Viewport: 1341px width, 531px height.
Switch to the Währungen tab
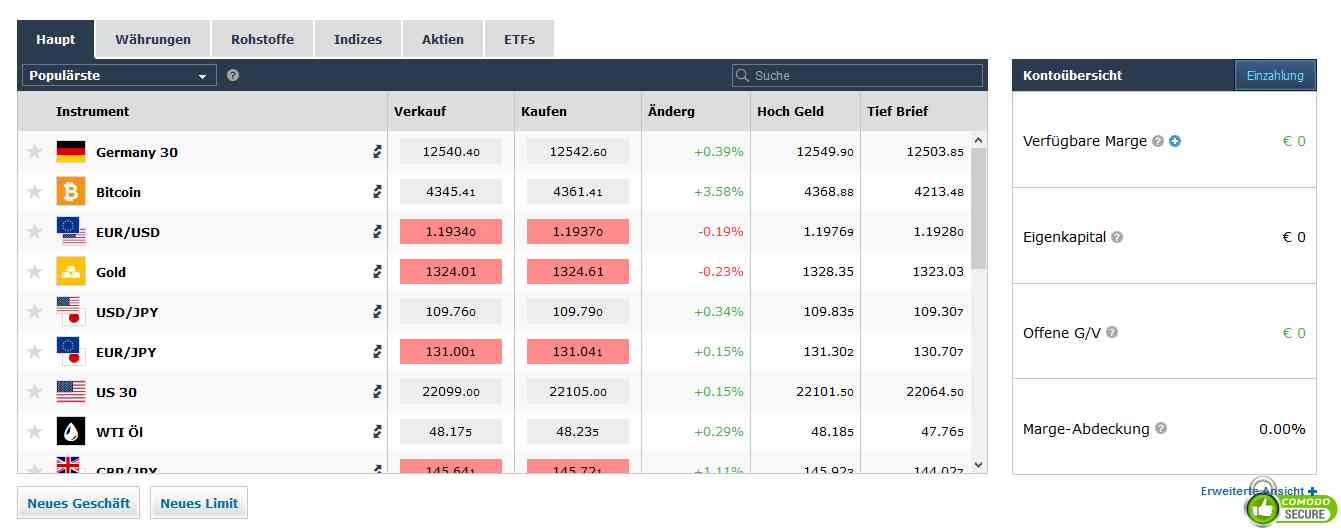point(153,40)
